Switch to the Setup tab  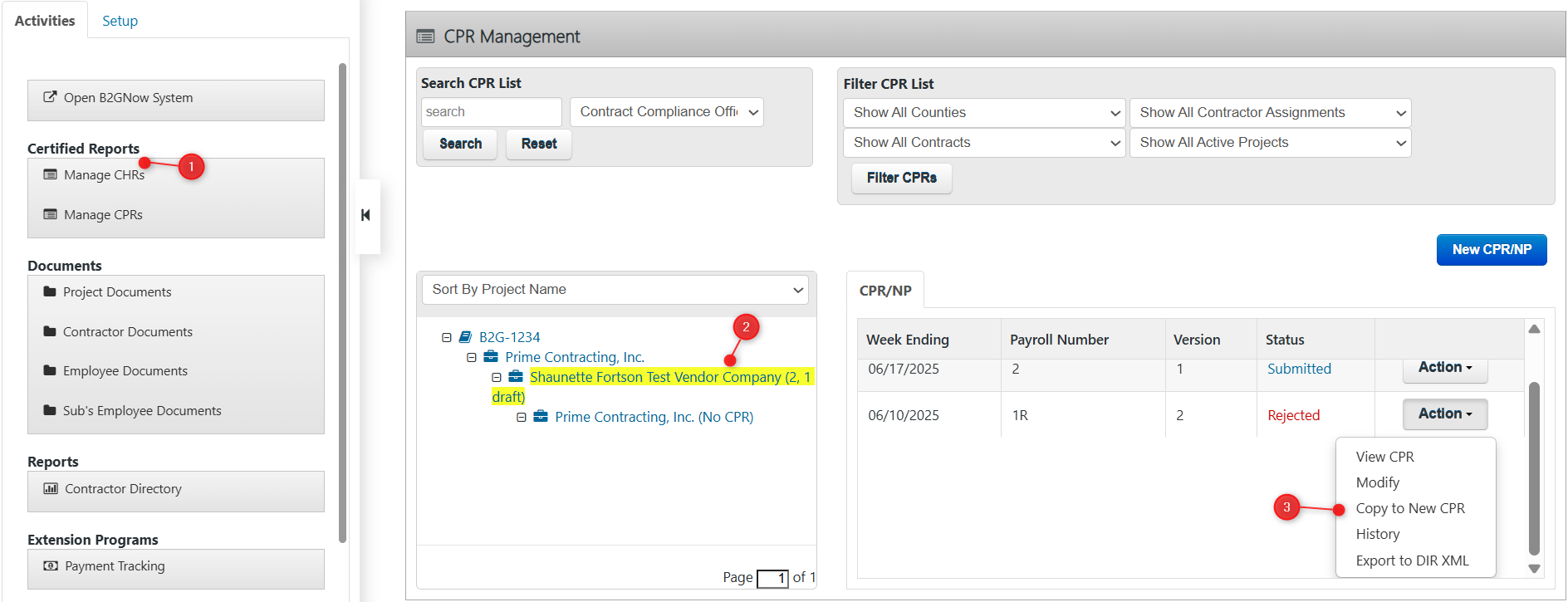[x=120, y=21]
